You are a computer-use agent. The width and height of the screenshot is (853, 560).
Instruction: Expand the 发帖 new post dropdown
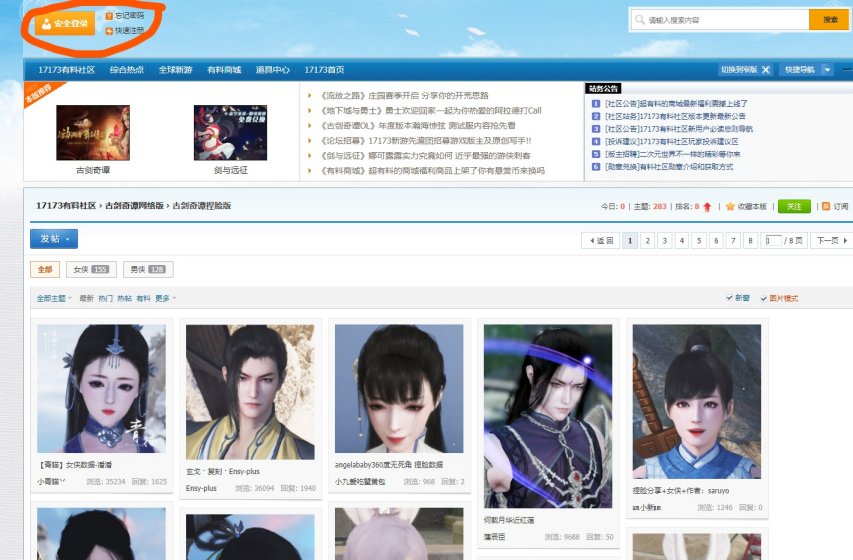(x=54, y=239)
